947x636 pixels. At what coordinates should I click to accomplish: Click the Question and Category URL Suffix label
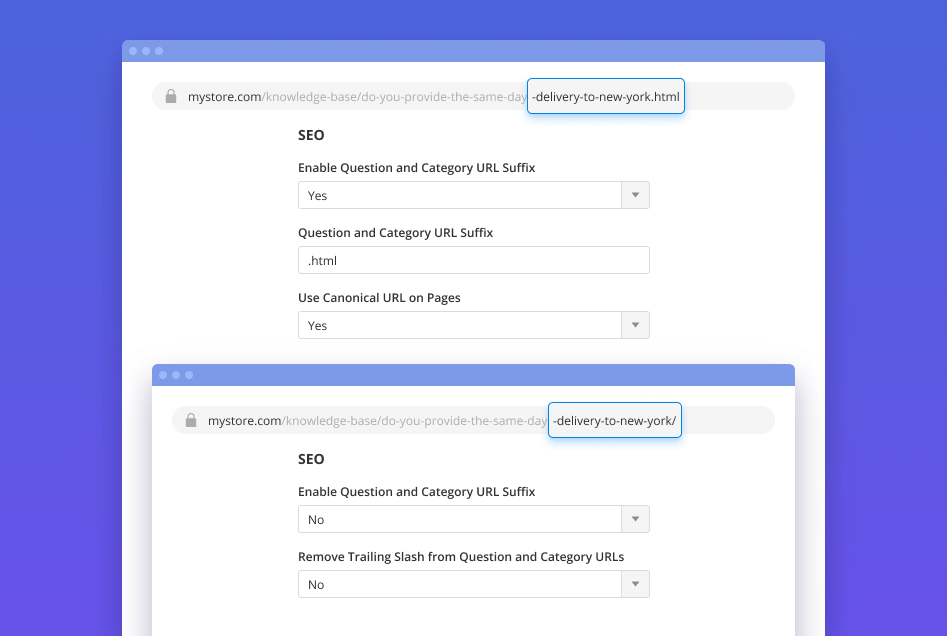pos(395,233)
